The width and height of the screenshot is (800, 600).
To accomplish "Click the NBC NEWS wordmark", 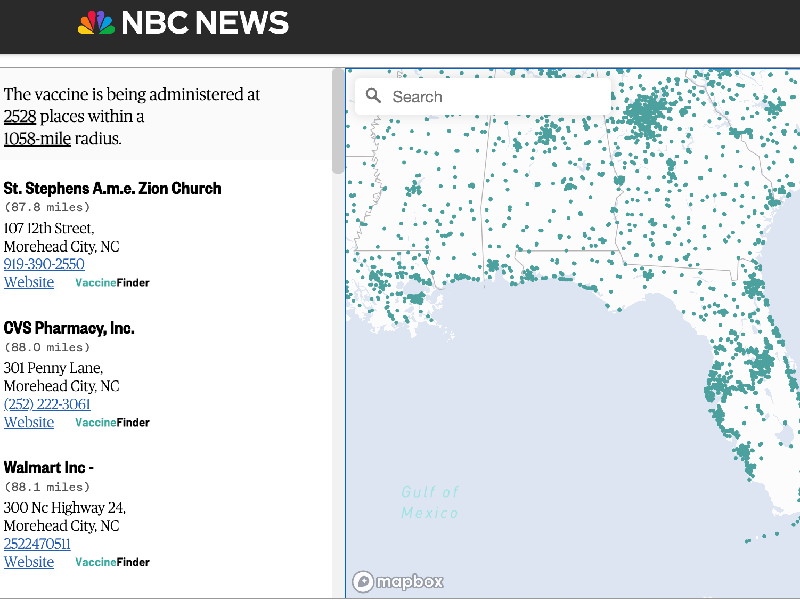I will pyautogui.click(x=205, y=23).
